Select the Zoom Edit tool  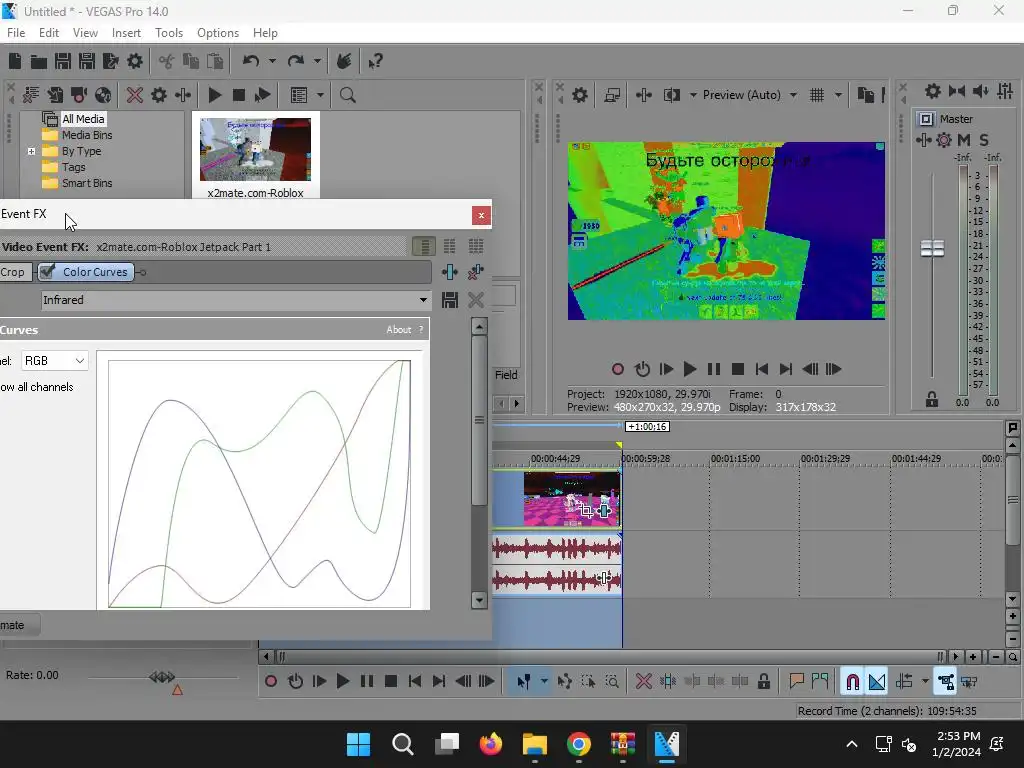(612, 682)
